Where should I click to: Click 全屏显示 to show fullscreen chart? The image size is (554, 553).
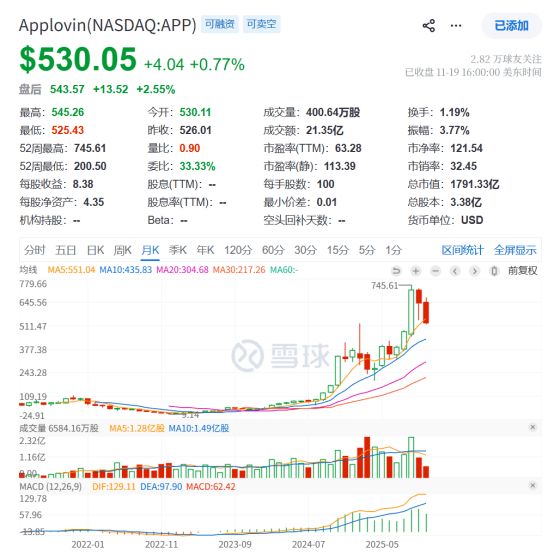point(515,250)
